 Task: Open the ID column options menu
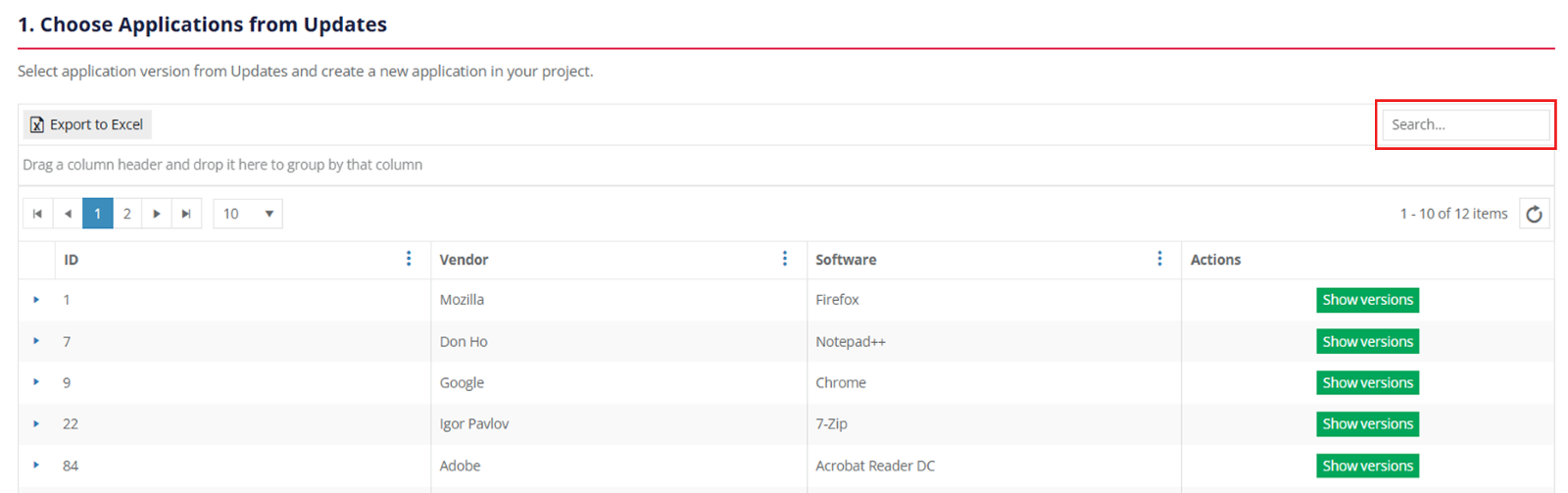[x=409, y=259]
